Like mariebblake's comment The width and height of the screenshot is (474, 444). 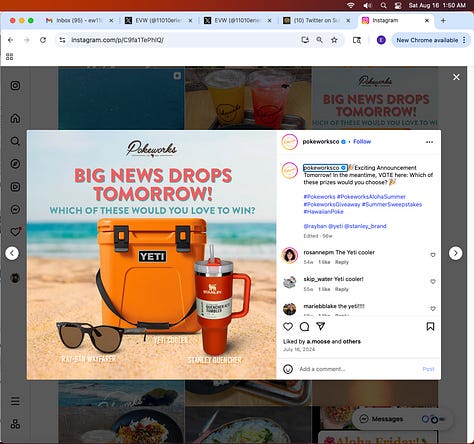(433, 309)
